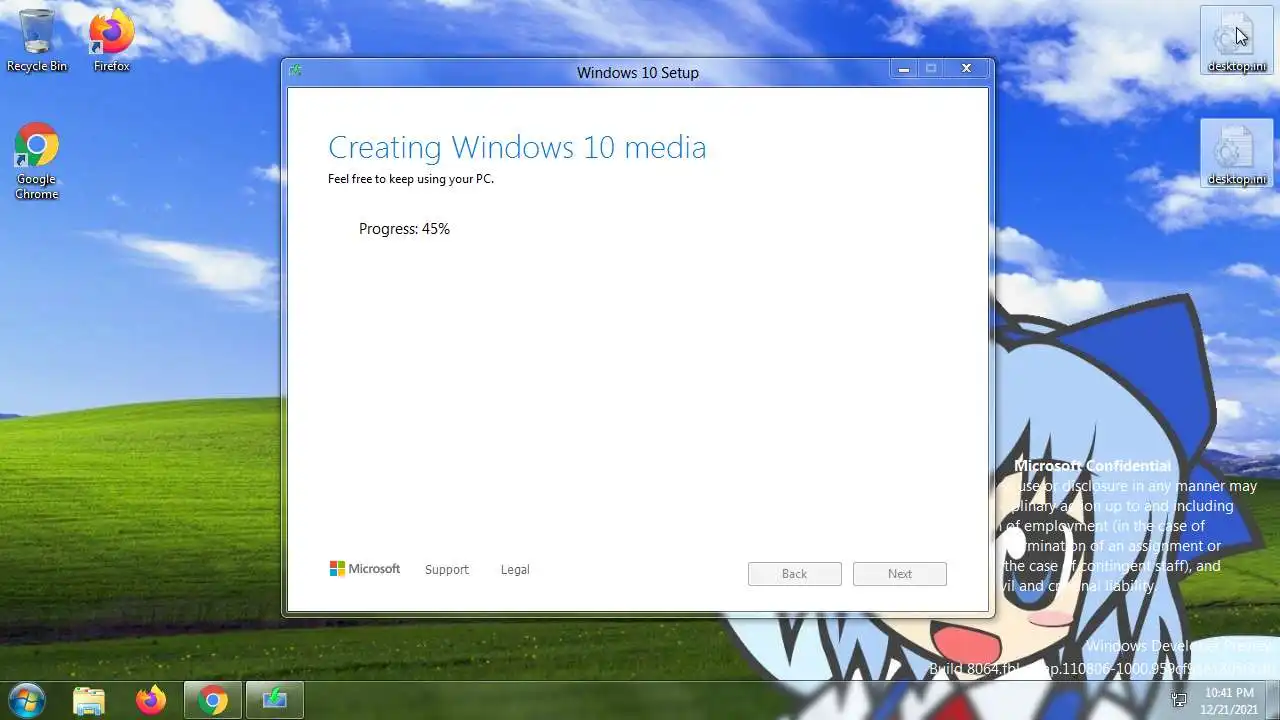Viewport: 1280px width, 720px height.
Task: Click the disabled Back button
Action: pos(794,574)
